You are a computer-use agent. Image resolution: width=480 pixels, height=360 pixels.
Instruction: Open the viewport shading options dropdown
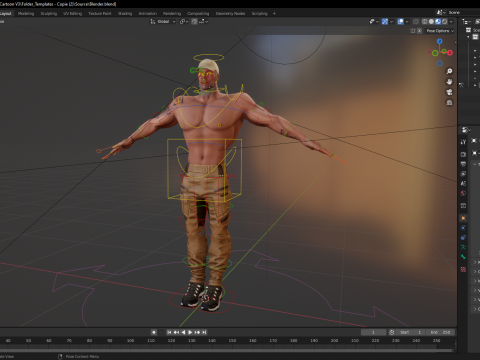click(451, 21)
